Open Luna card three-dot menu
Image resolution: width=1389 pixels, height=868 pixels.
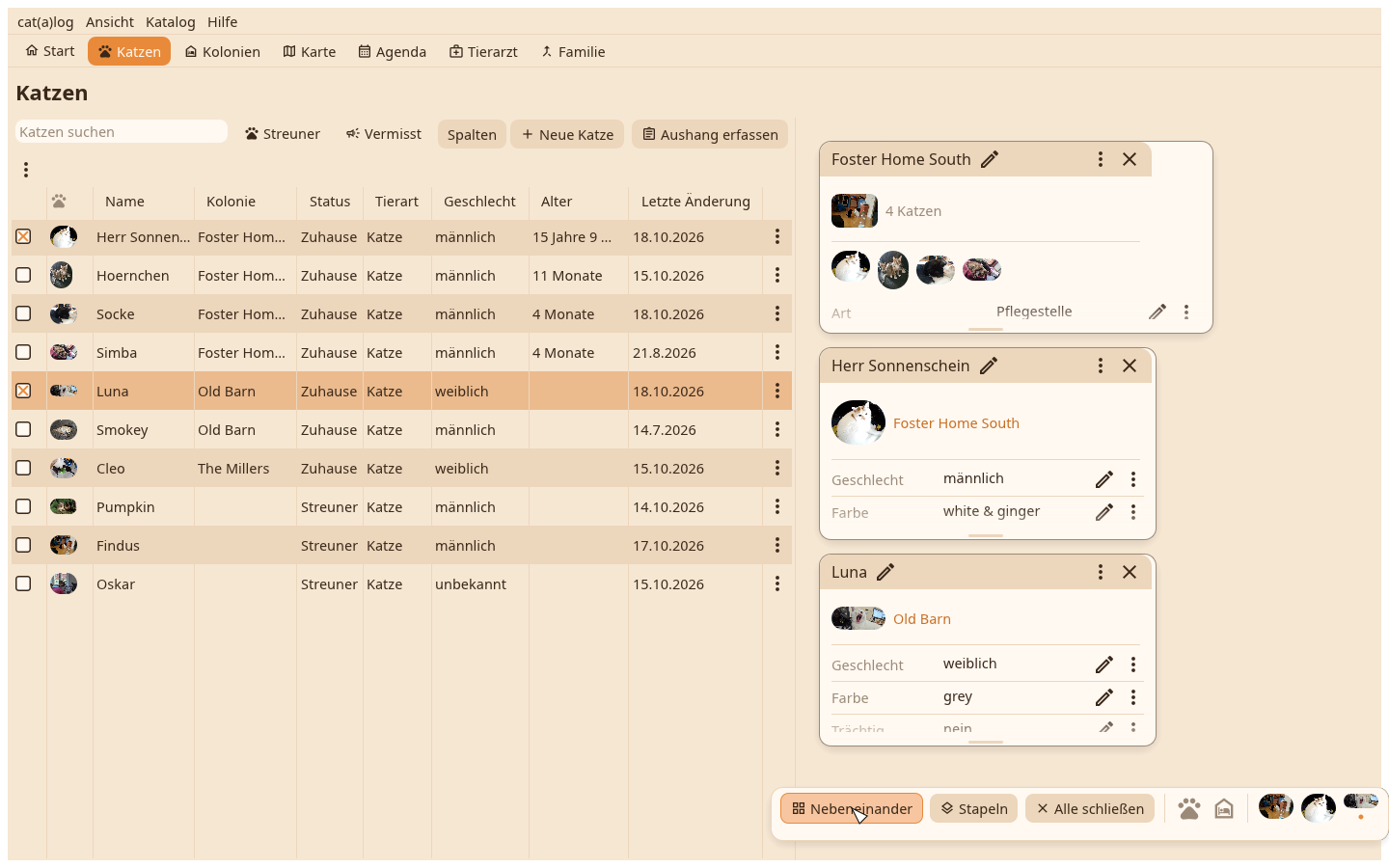tap(1101, 572)
